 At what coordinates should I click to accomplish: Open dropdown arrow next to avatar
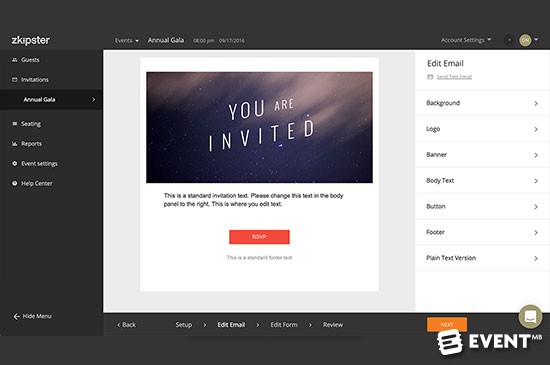[x=536, y=40]
